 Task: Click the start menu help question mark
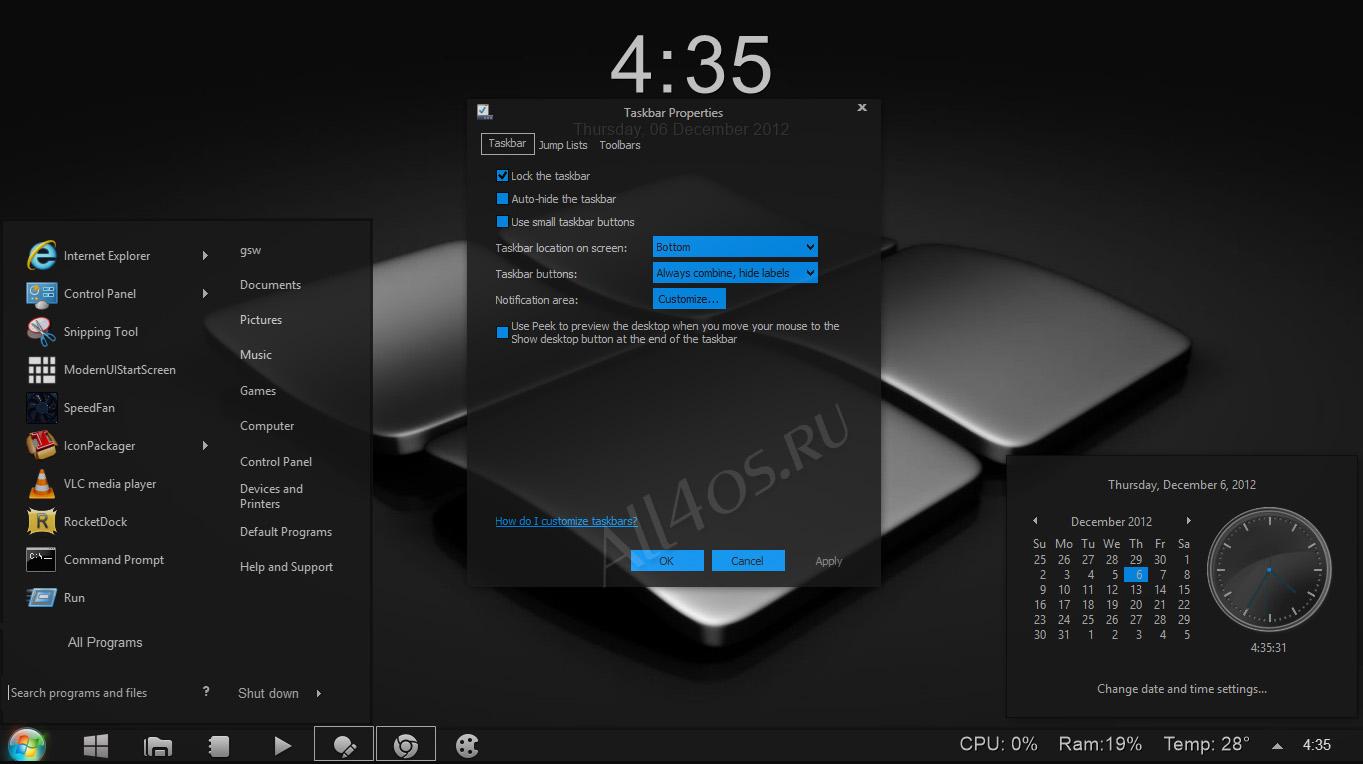tap(206, 691)
